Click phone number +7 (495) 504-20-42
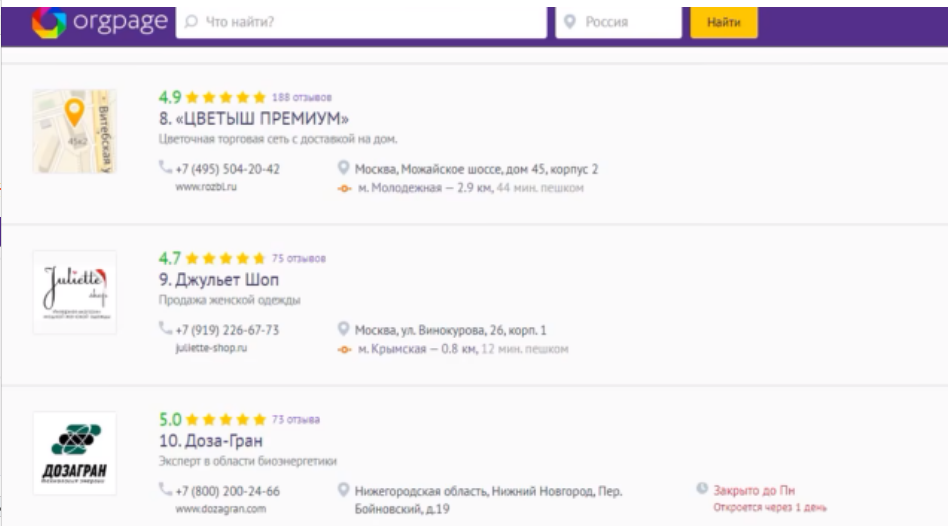Image resolution: width=948 pixels, height=526 pixels. pos(228,169)
